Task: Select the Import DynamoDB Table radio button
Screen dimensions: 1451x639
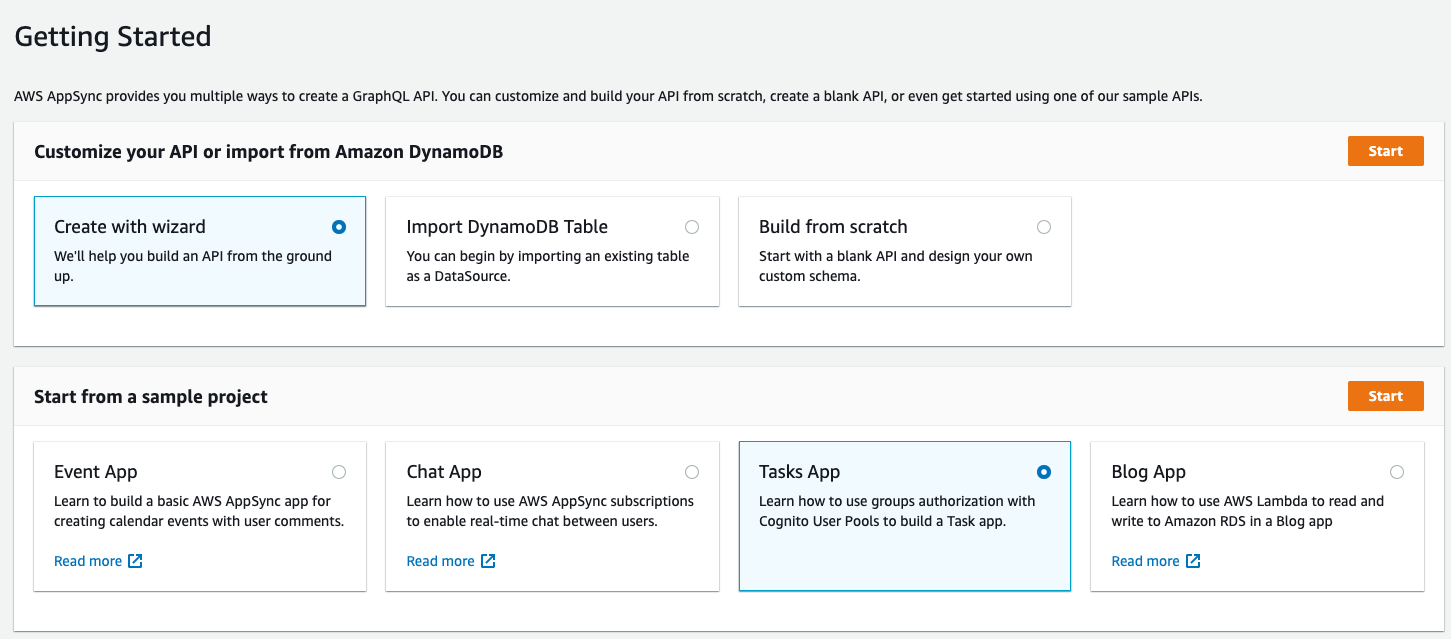Action: coord(692,227)
